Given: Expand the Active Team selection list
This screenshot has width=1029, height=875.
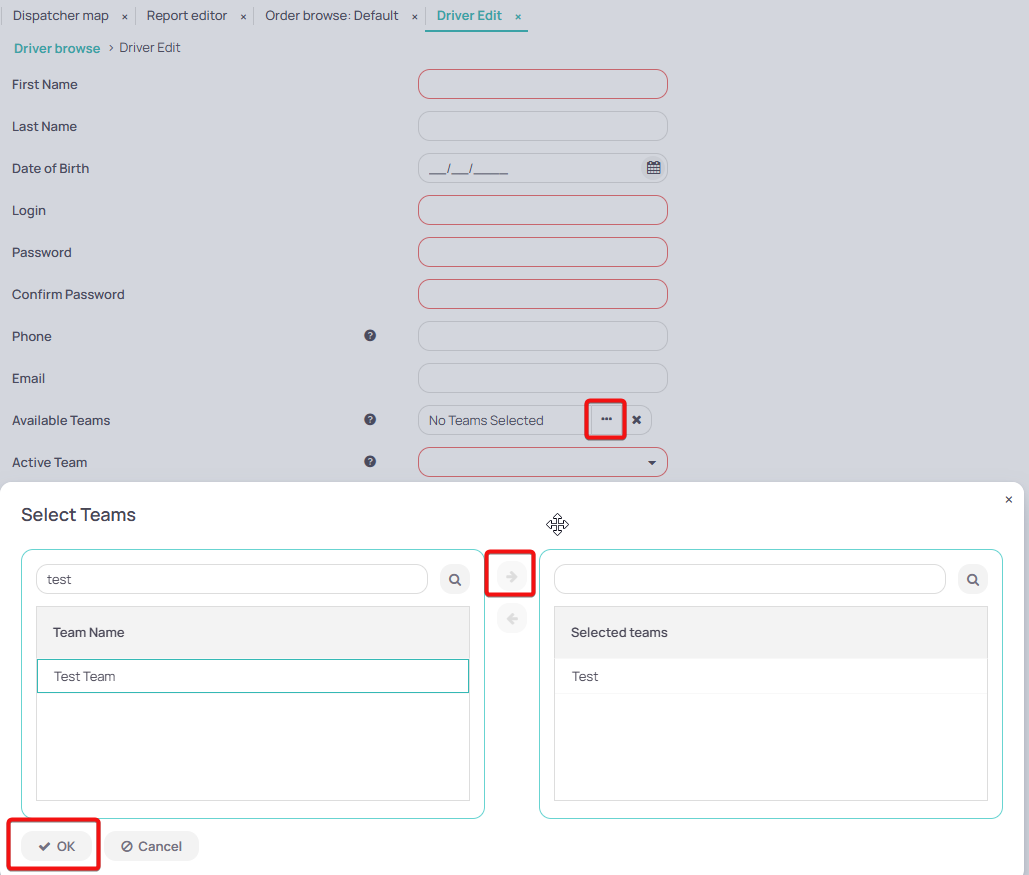Looking at the screenshot, I should pos(651,462).
